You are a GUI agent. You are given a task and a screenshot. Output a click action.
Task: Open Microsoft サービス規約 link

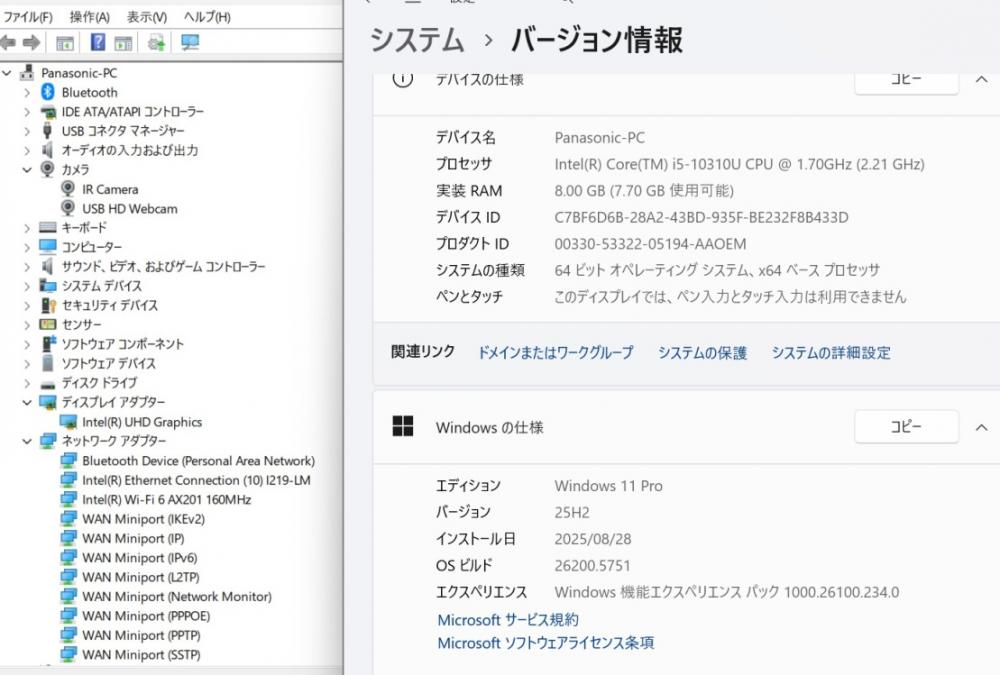508,619
